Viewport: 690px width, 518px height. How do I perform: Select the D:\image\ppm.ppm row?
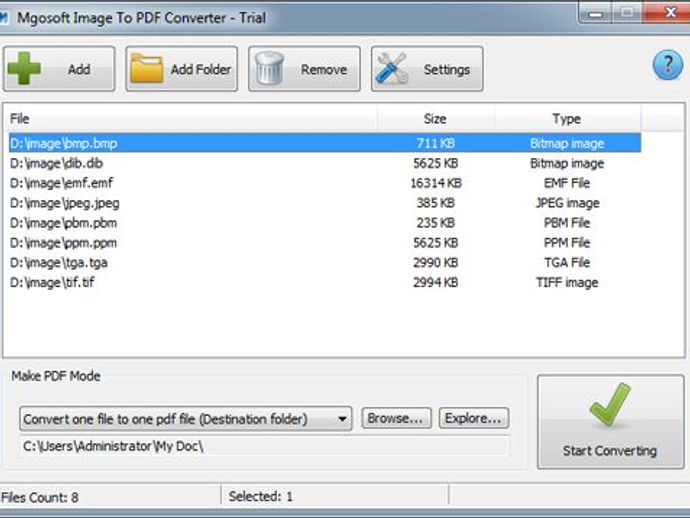(x=325, y=242)
